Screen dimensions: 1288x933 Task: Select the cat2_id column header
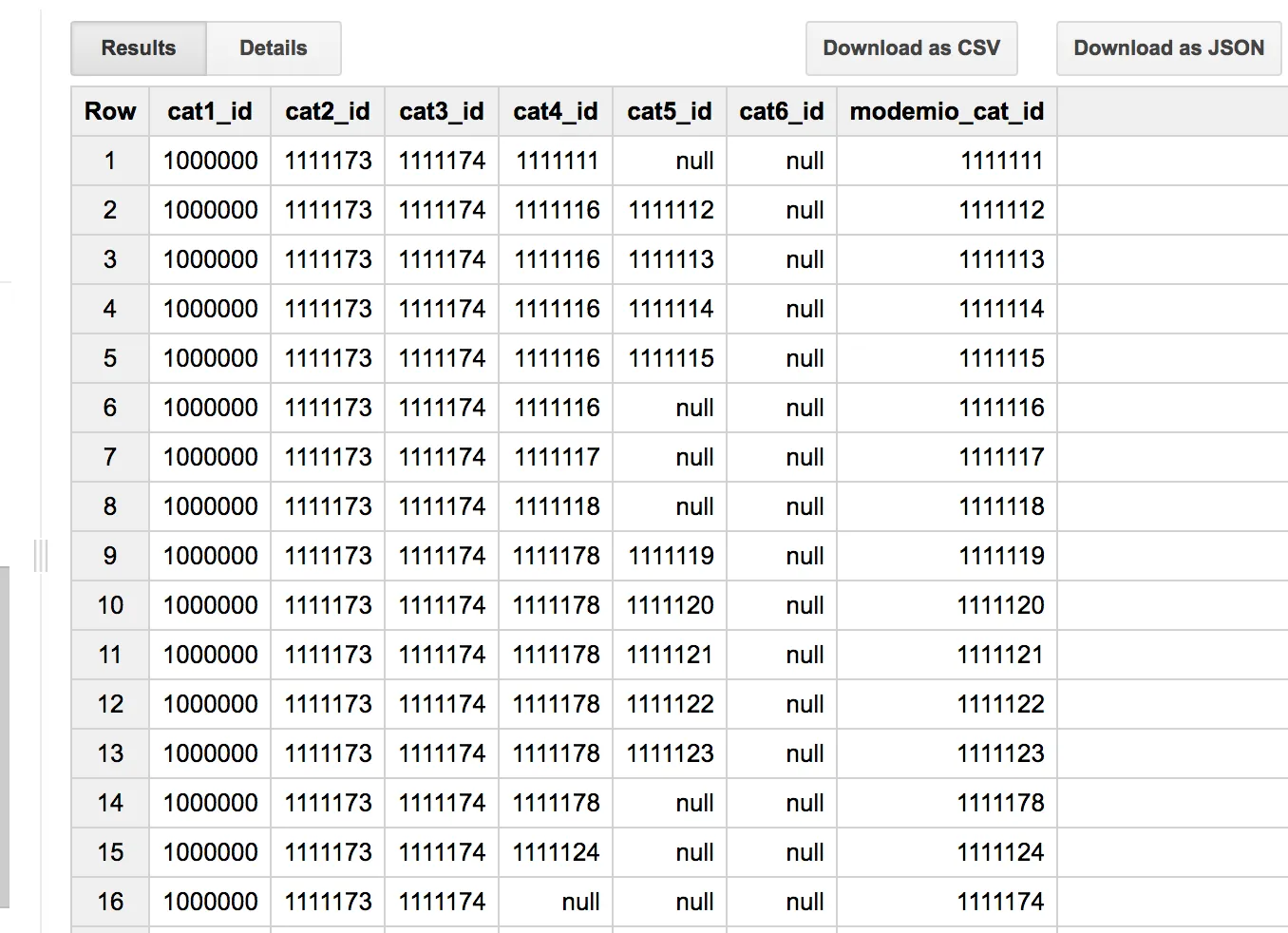328,111
